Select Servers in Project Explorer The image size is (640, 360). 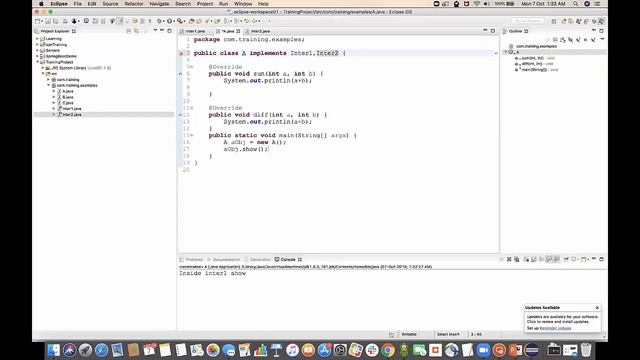click(x=53, y=50)
